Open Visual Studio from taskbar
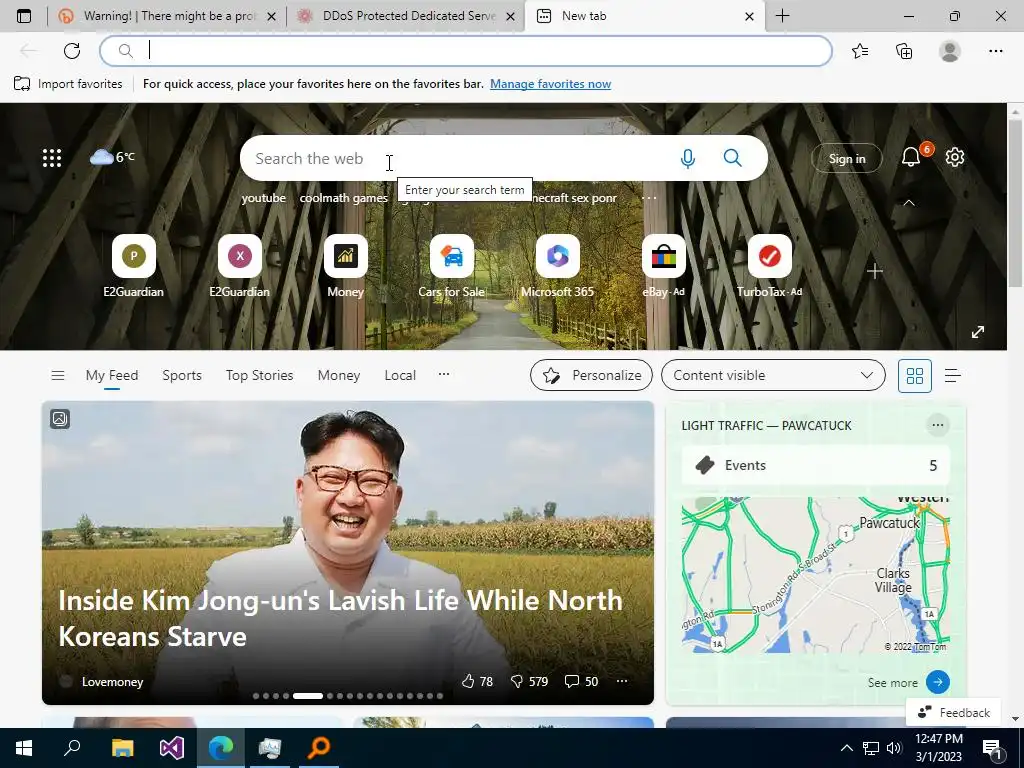The width and height of the screenshot is (1024, 768). [x=172, y=748]
